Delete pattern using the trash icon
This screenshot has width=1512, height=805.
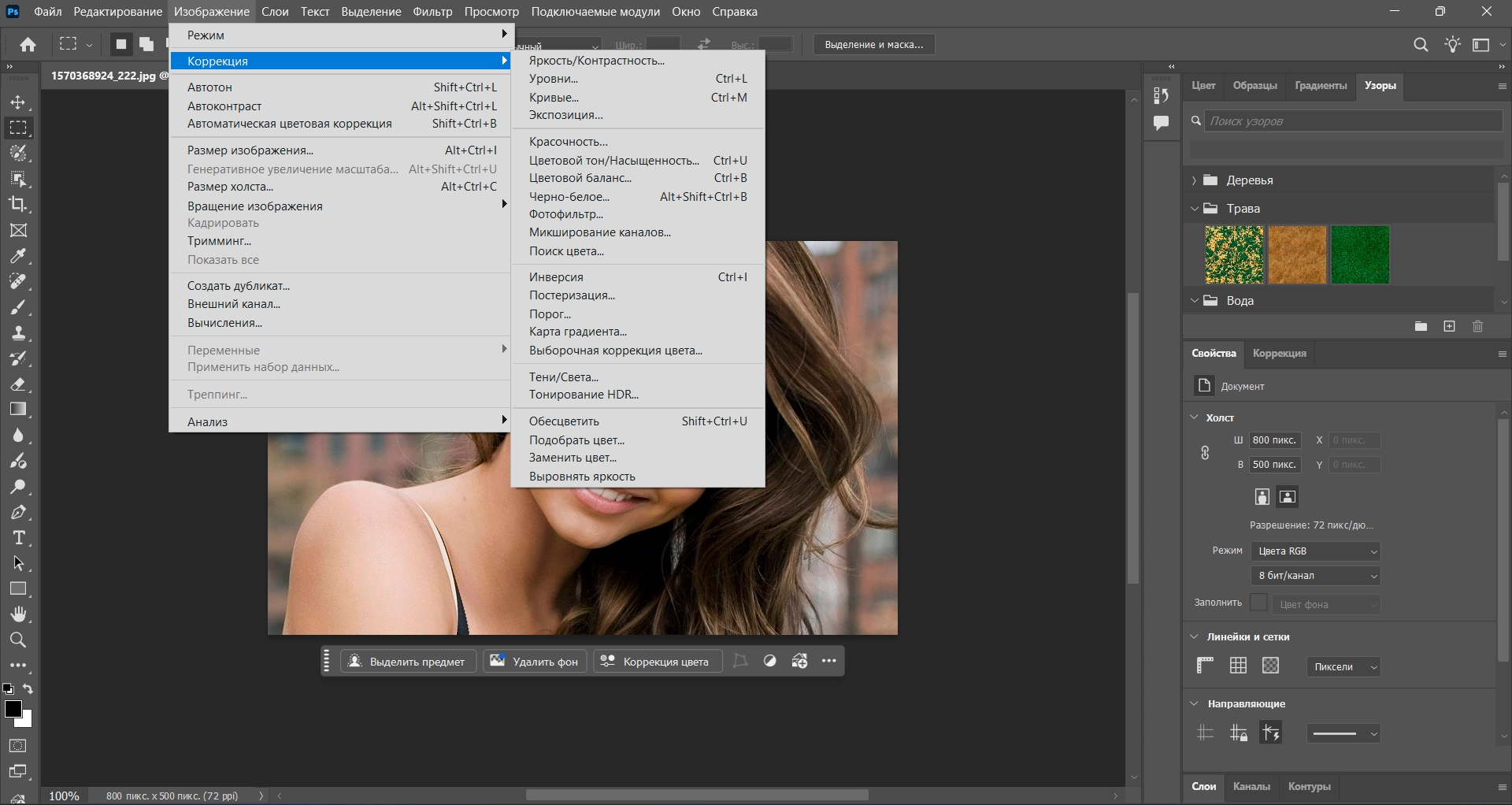(x=1477, y=326)
